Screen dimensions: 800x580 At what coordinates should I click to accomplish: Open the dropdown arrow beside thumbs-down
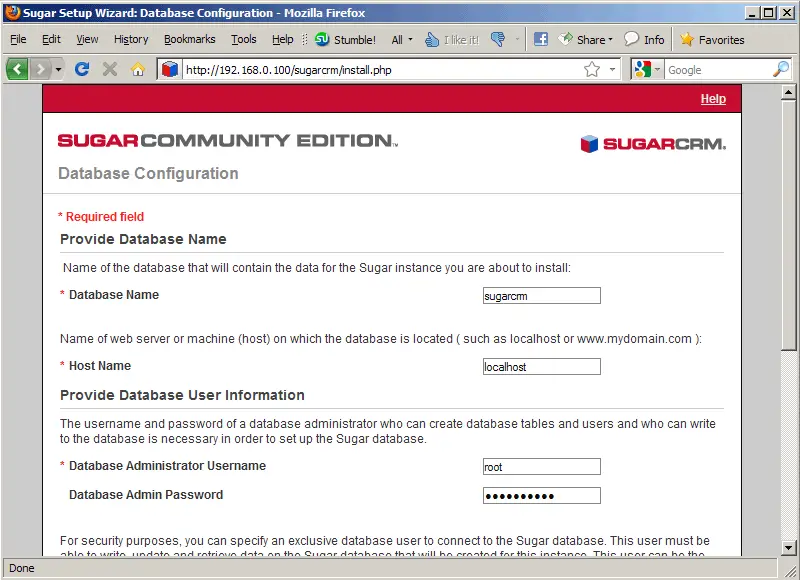[x=517, y=39]
